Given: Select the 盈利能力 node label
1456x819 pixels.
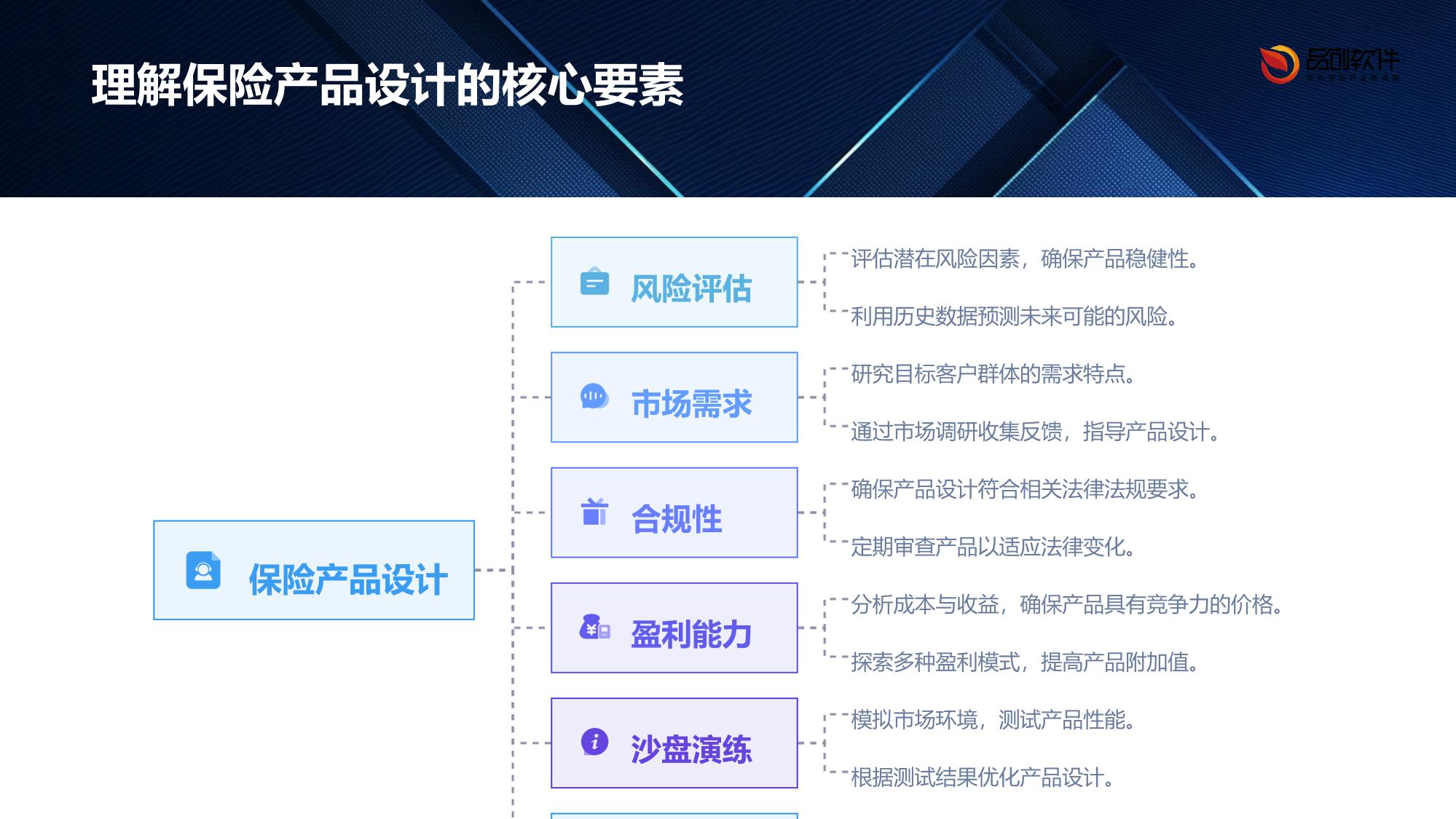Looking at the screenshot, I should pos(691,634).
